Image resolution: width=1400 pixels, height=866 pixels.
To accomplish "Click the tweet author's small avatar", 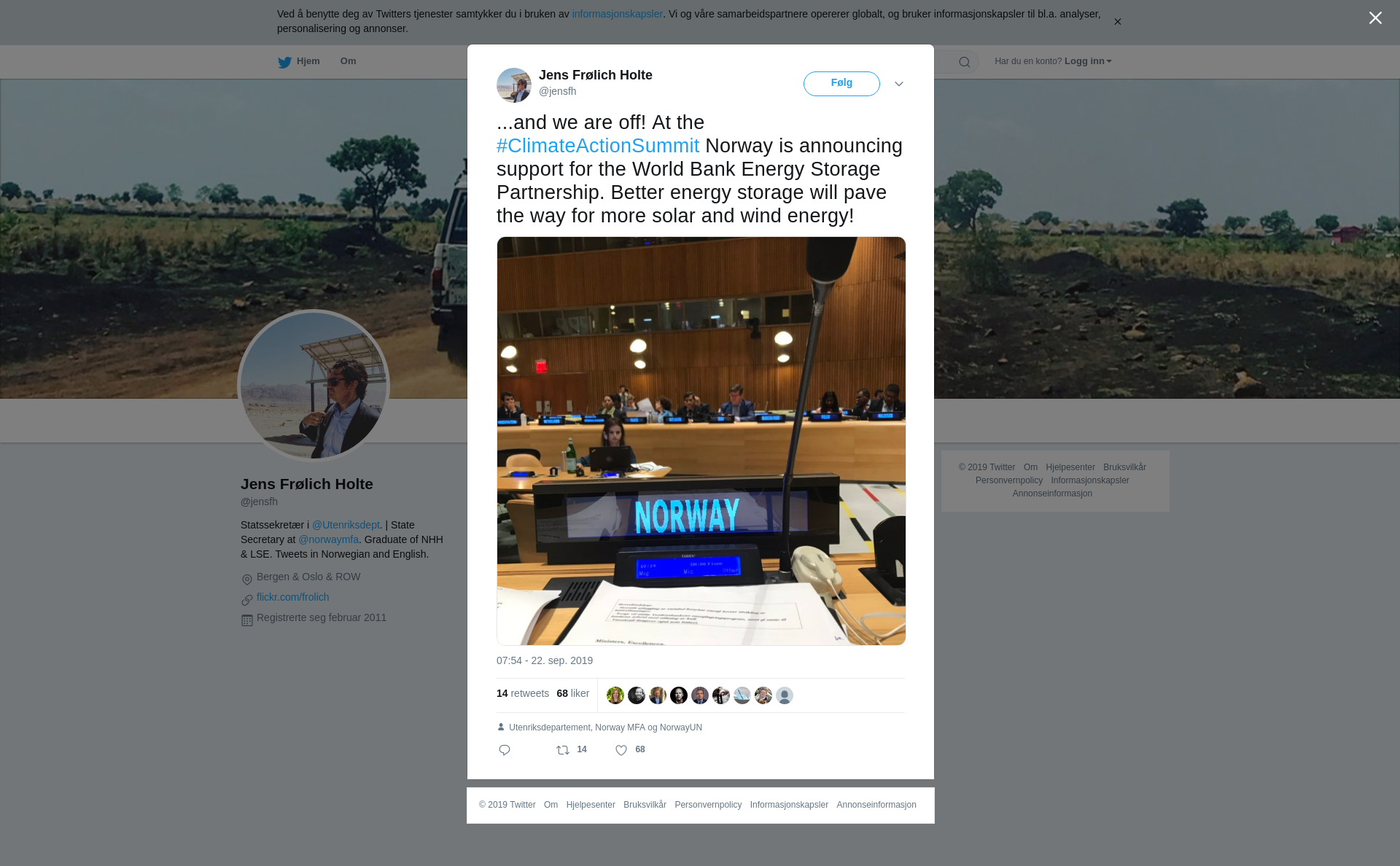I will click(x=514, y=85).
